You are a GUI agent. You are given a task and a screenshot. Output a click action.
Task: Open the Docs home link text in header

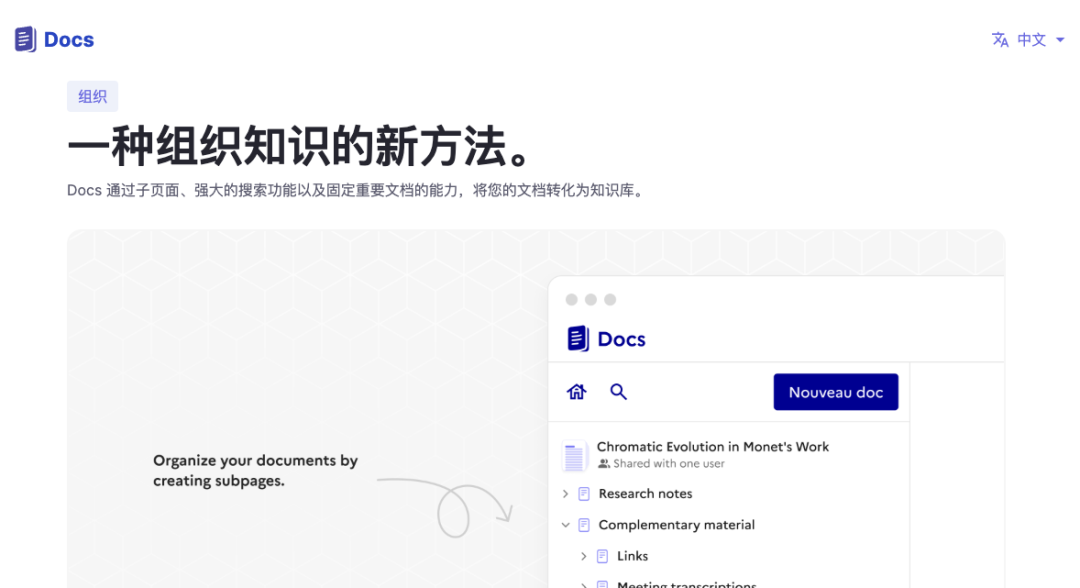[69, 40]
